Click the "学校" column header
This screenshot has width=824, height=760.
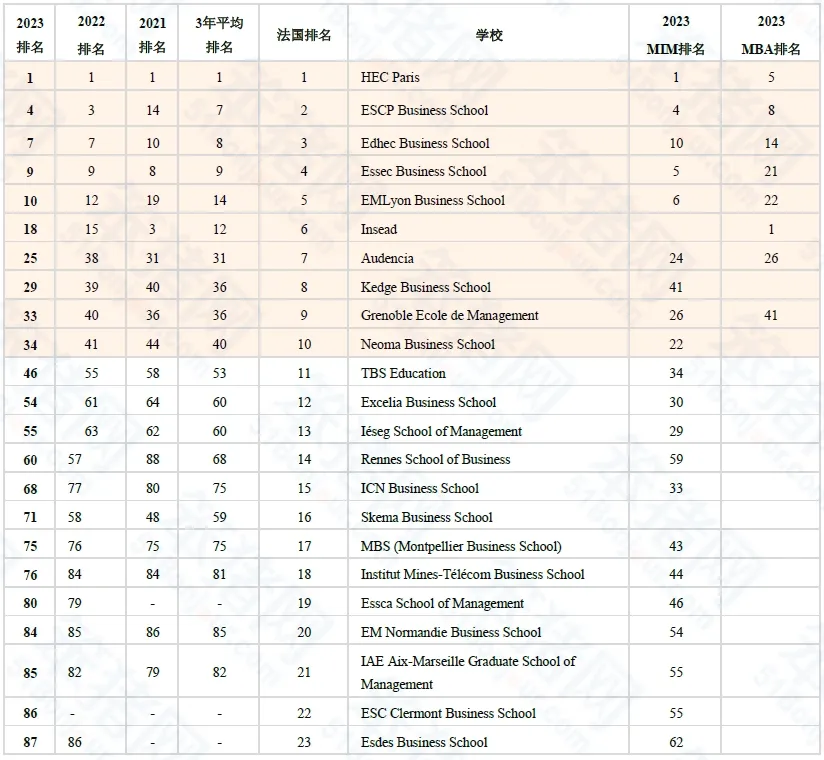click(x=489, y=35)
